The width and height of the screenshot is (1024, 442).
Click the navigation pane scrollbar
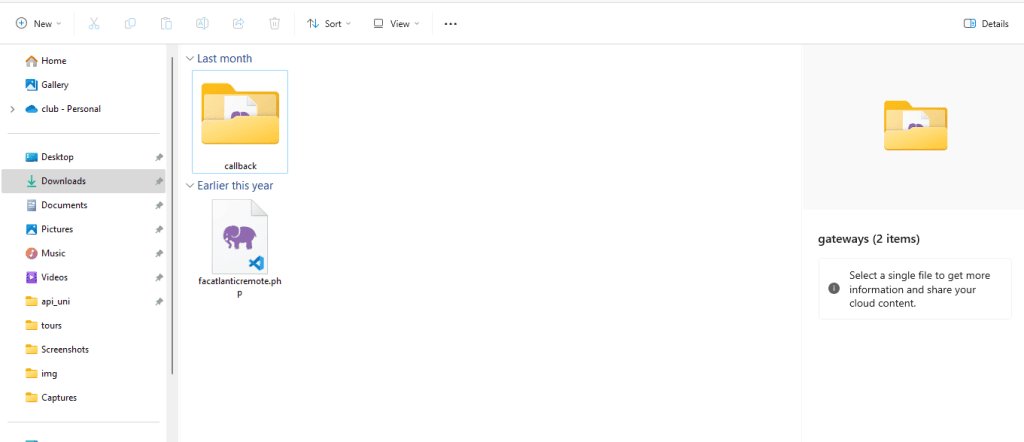(172, 215)
